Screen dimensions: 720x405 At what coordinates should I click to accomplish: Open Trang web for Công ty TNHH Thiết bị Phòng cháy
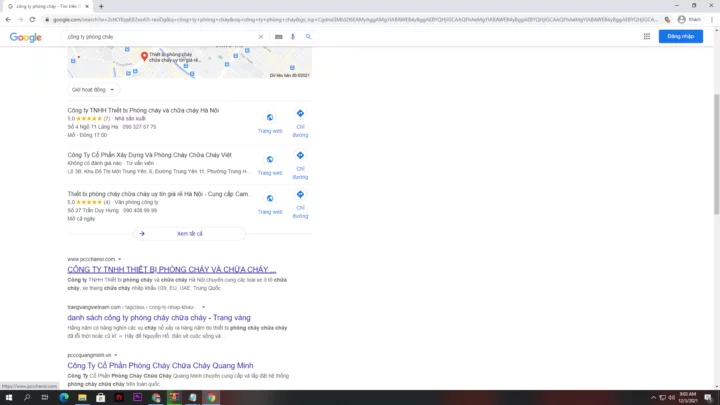[x=270, y=123]
